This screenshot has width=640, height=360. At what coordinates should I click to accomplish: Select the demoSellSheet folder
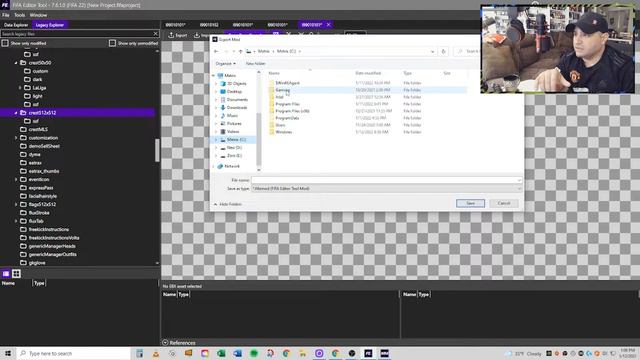point(44,146)
